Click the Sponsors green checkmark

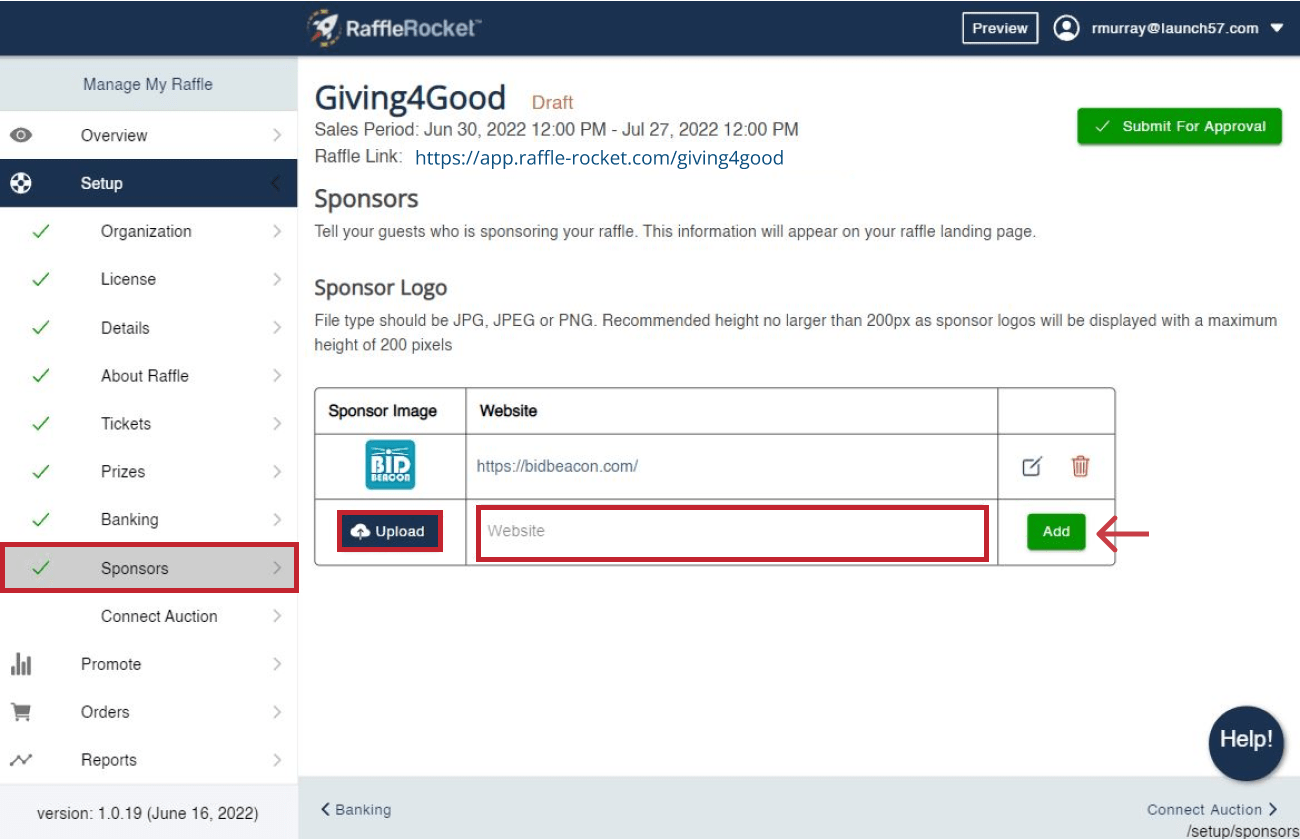pyautogui.click(x=41, y=568)
